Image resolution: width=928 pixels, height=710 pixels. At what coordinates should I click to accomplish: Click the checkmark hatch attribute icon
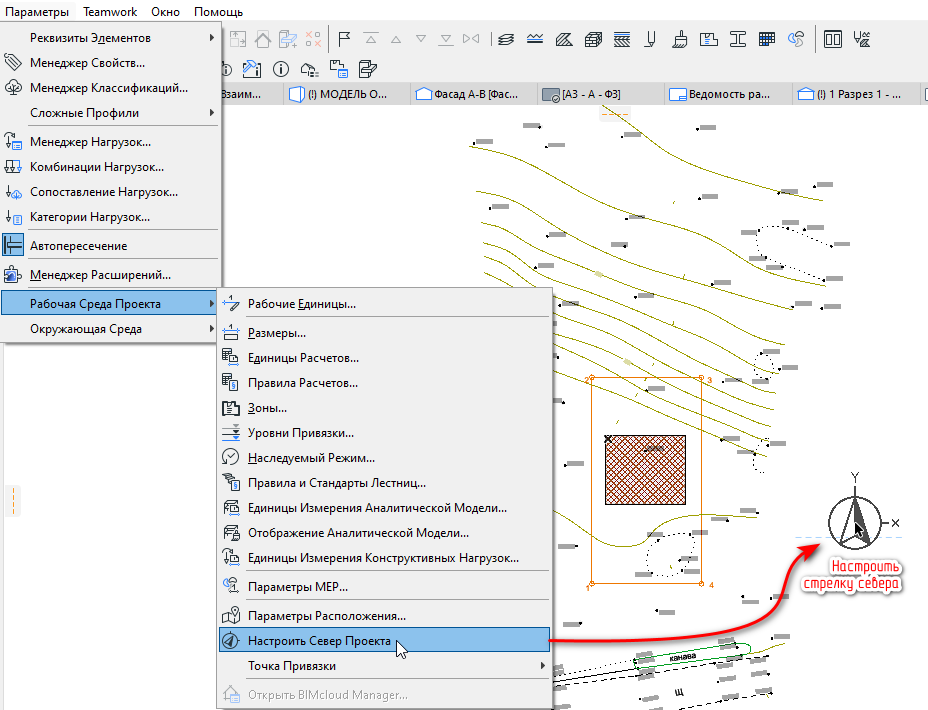862,40
